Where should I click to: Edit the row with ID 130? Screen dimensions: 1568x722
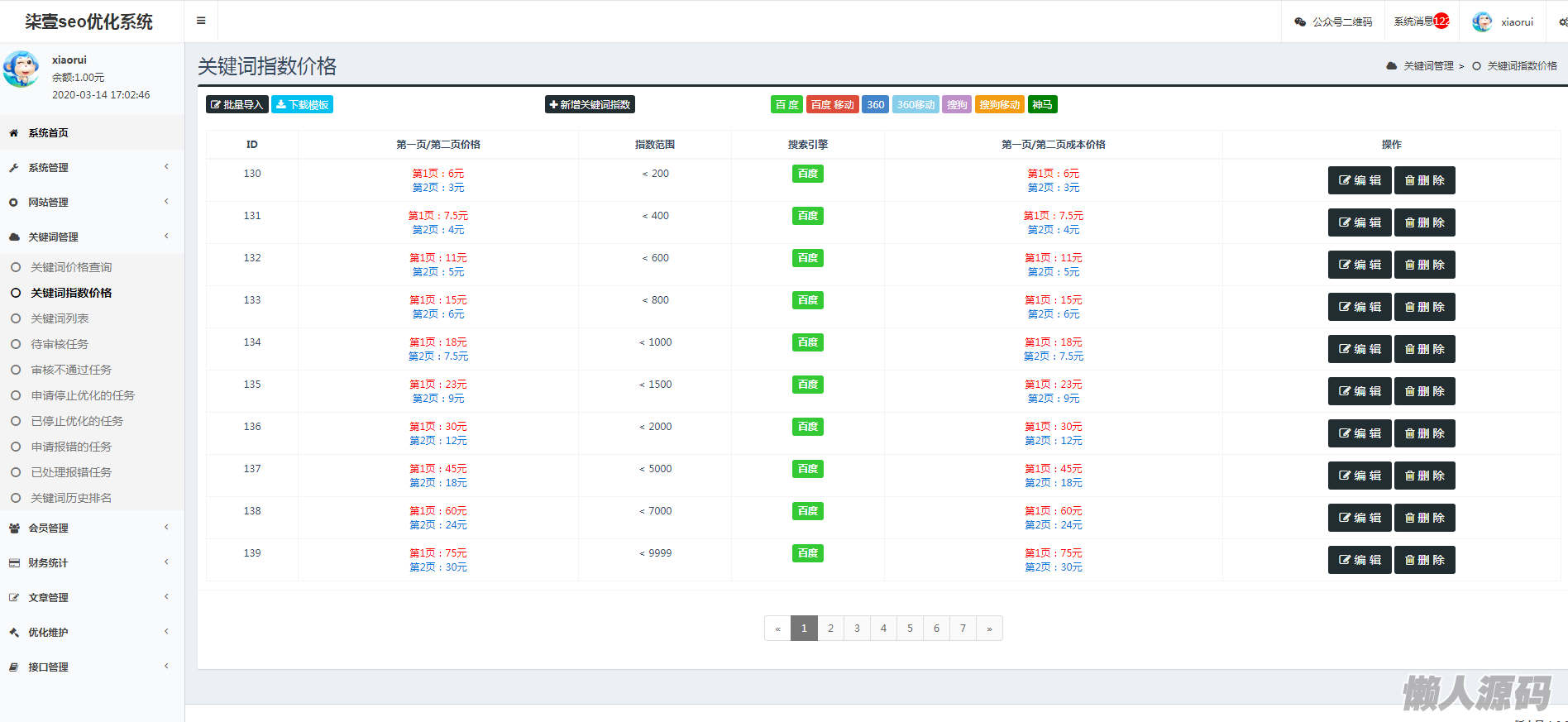coord(1359,180)
